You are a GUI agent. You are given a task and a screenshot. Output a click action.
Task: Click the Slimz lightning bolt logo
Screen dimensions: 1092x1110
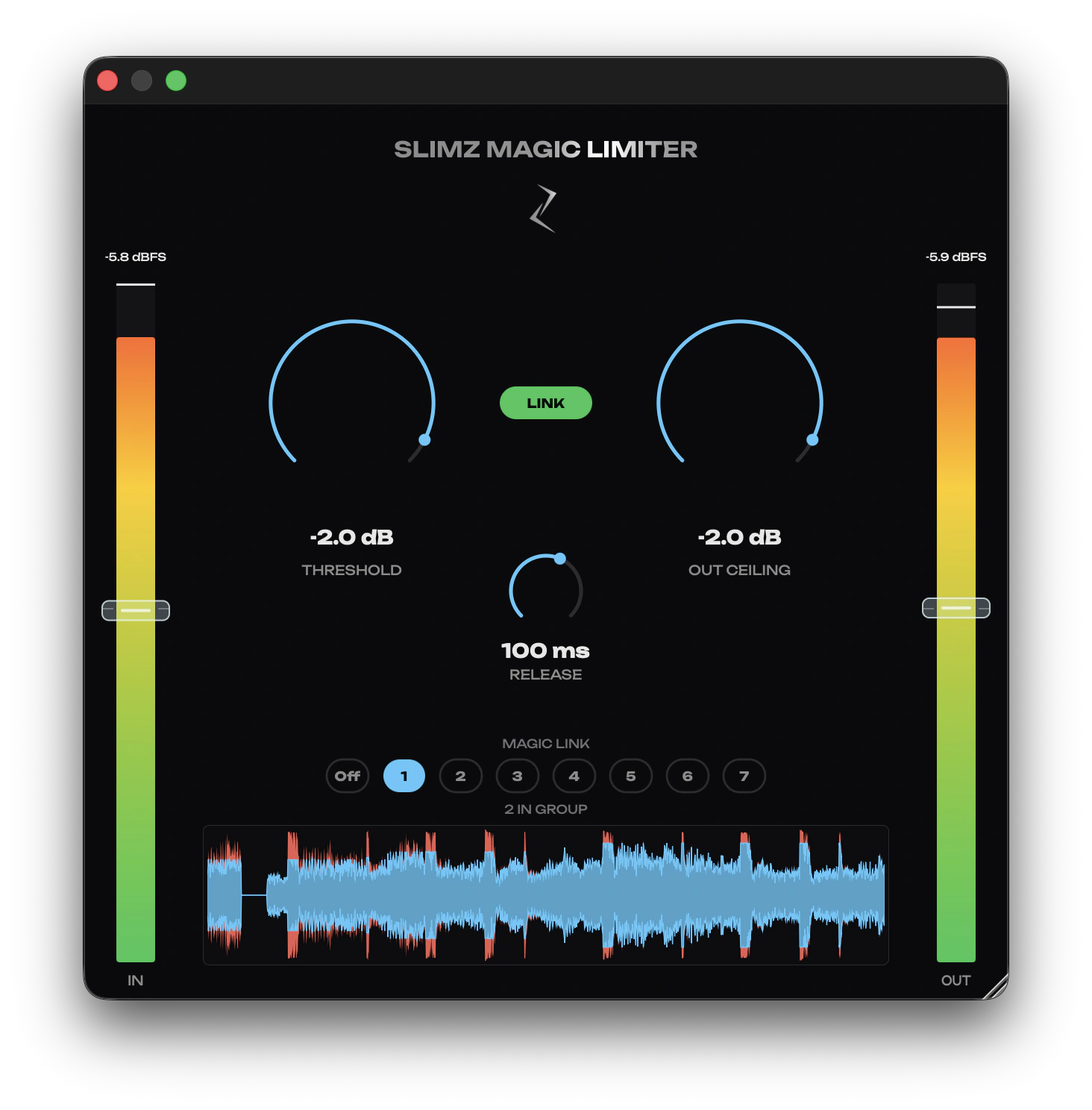coord(544,209)
